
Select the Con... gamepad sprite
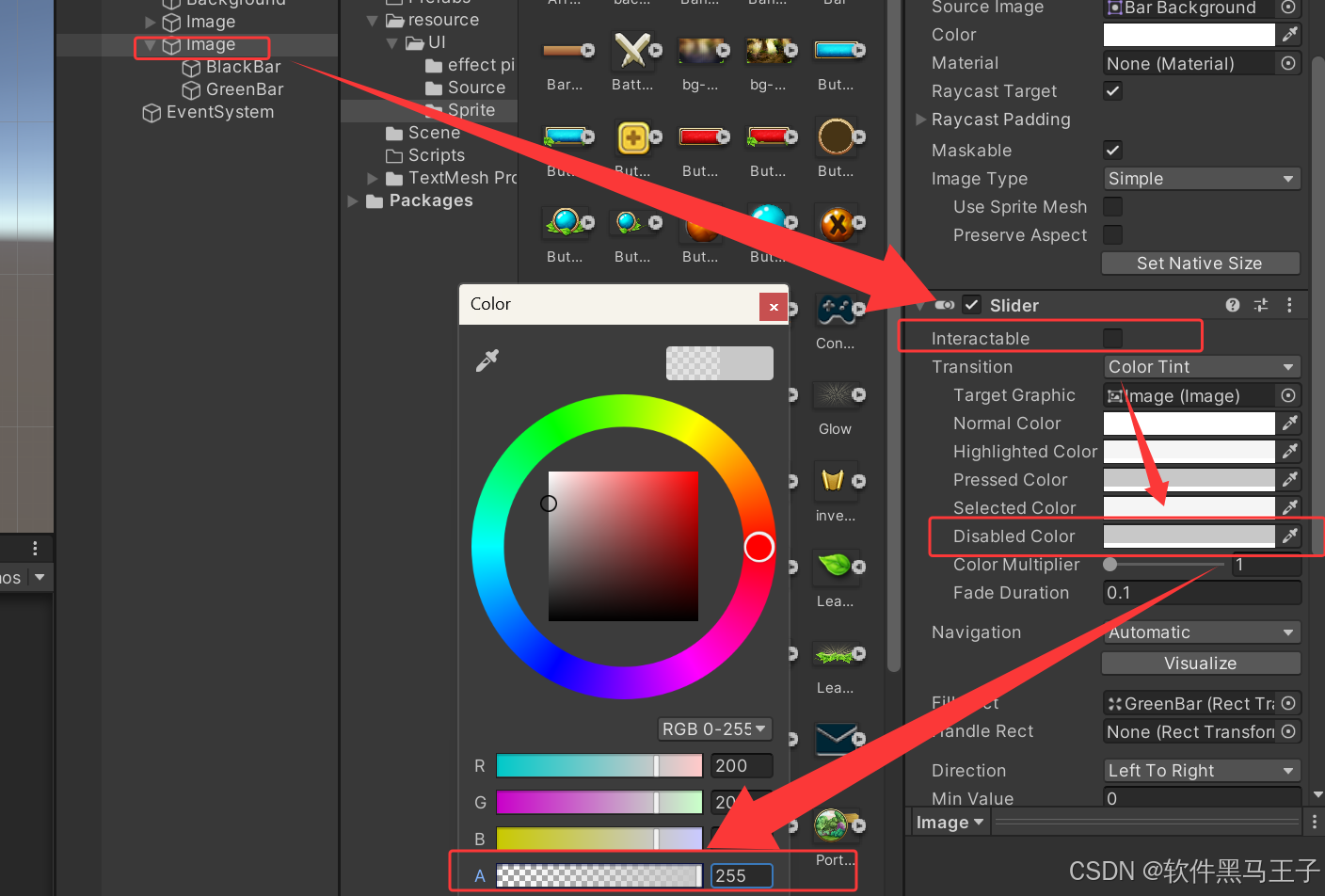pos(836,311)
